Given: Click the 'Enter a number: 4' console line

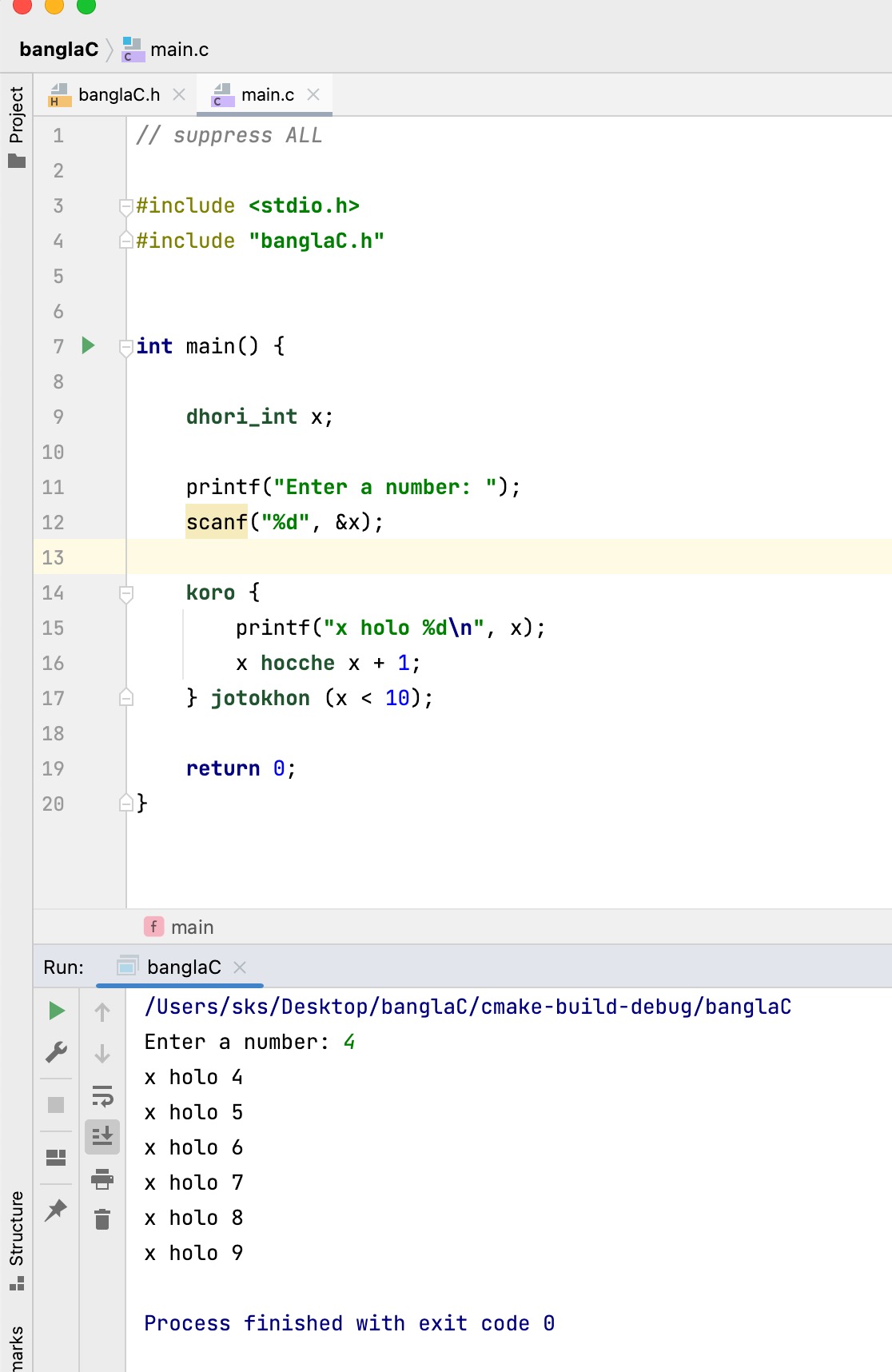Looking at the screenshot, I should click(249, 1042).
